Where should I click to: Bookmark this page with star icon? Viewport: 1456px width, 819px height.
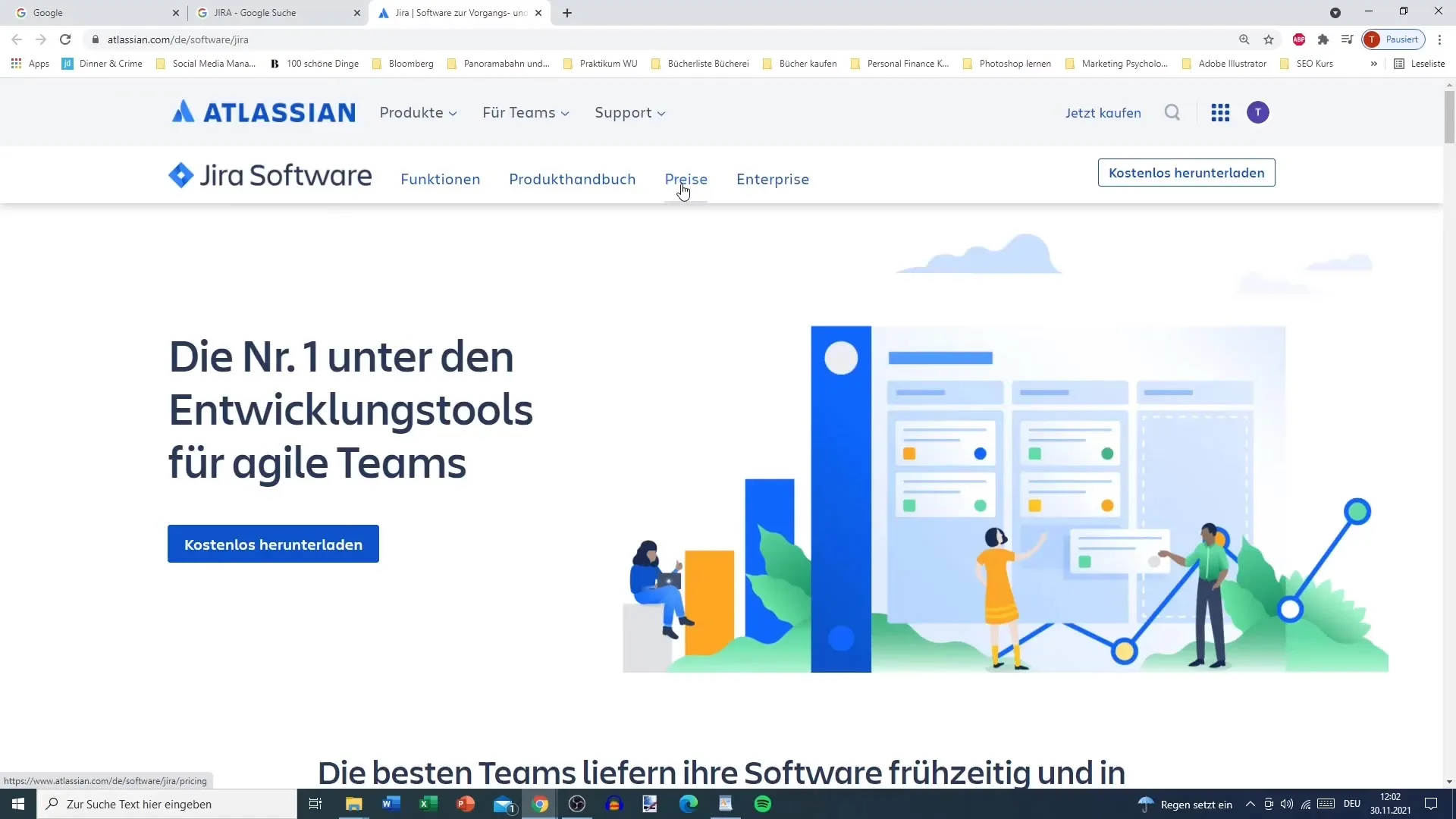tap(1269, 39)
